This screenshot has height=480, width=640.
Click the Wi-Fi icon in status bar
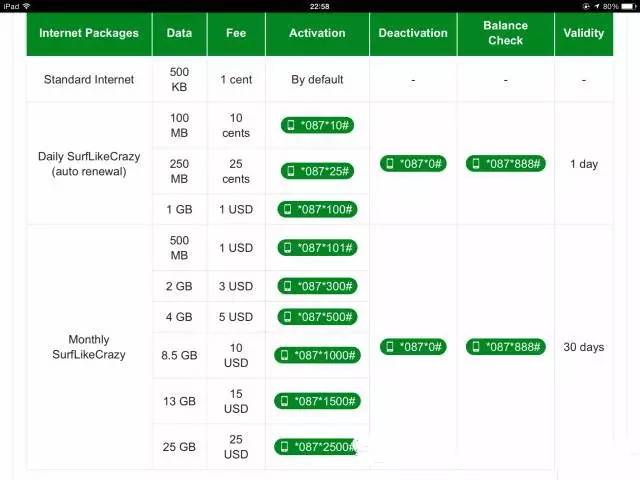26,6
